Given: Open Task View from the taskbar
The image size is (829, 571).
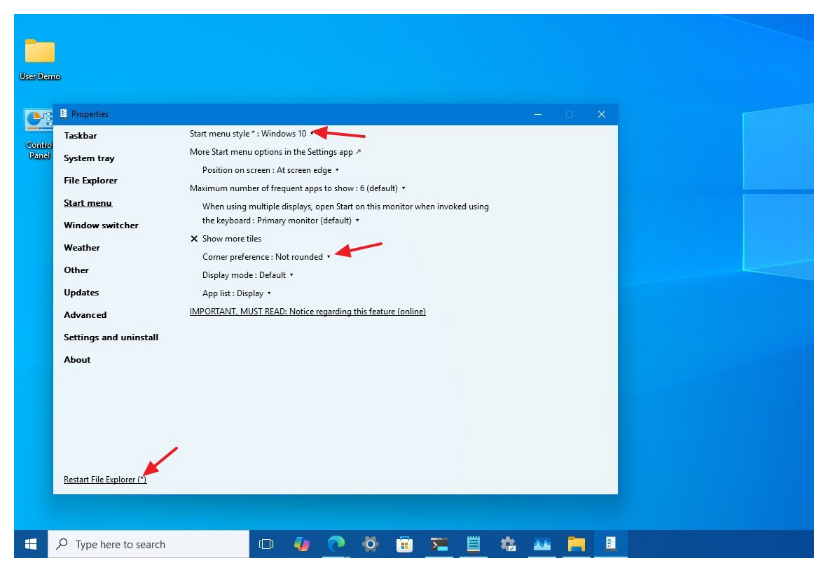Looking at the screenshot, I should click(x=266, y=544).
